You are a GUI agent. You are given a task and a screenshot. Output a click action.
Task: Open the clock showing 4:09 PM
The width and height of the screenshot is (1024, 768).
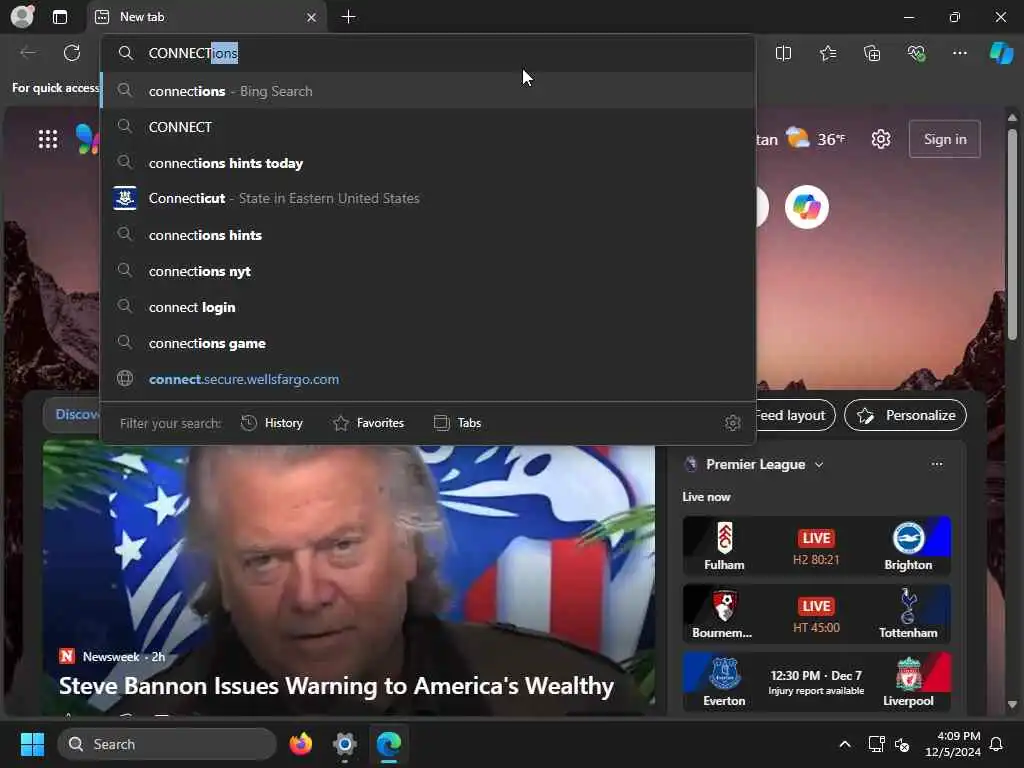pos(953,744)
